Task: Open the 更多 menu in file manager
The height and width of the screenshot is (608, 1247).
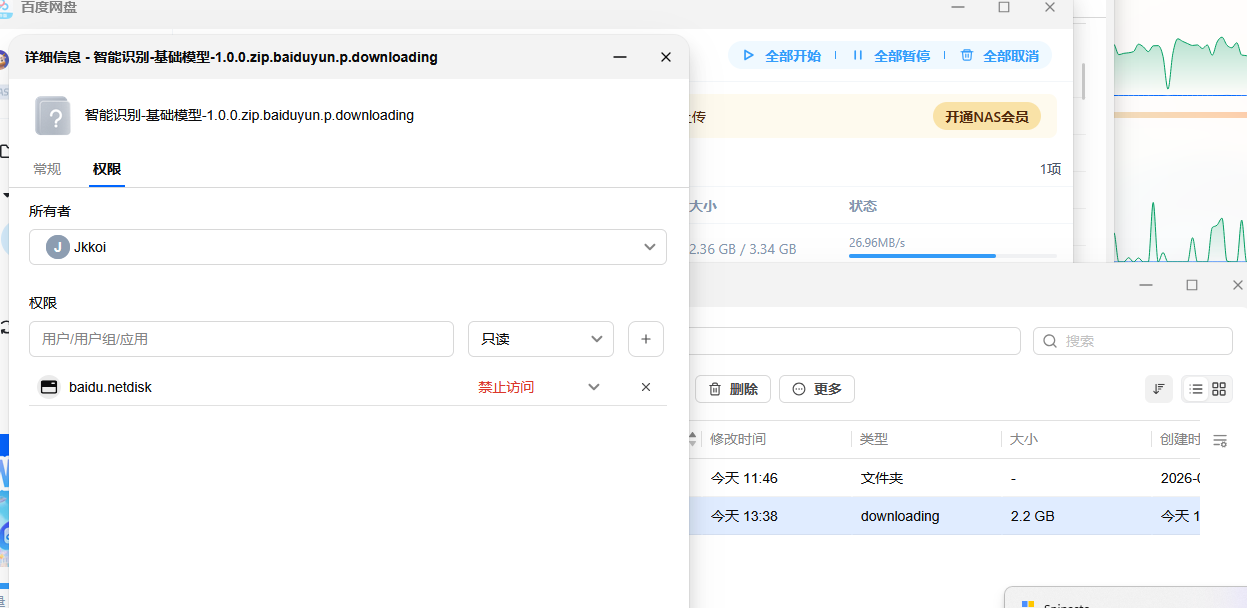Action: point(817,389)
